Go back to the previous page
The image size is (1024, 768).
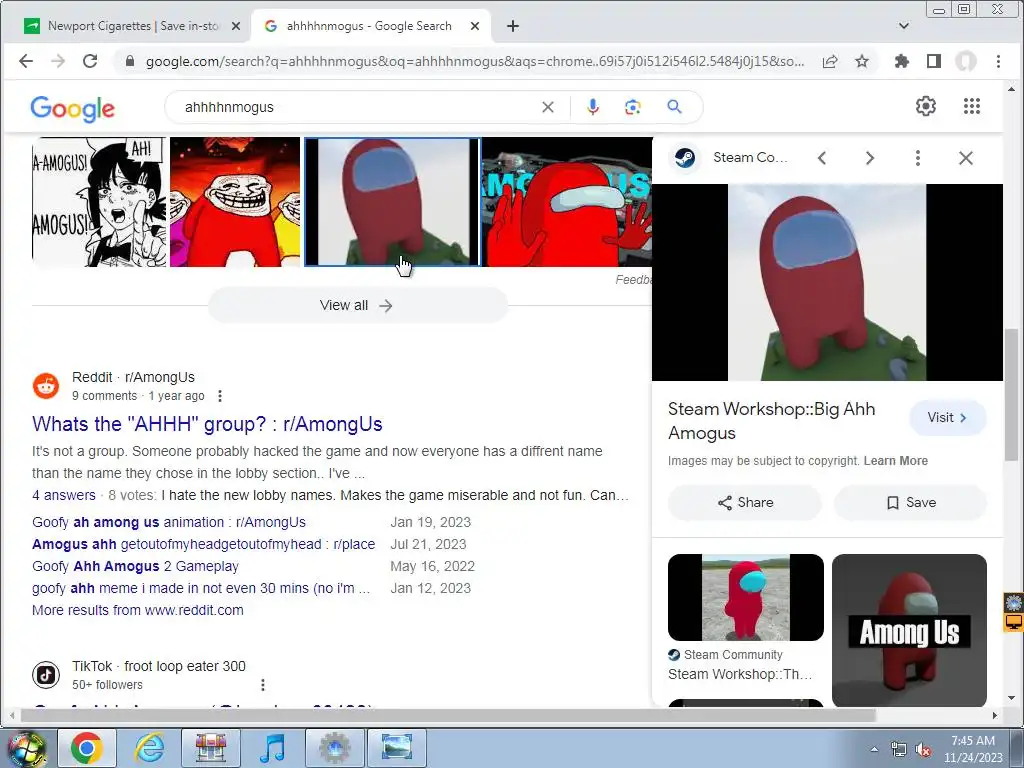(x=26, y=61)
